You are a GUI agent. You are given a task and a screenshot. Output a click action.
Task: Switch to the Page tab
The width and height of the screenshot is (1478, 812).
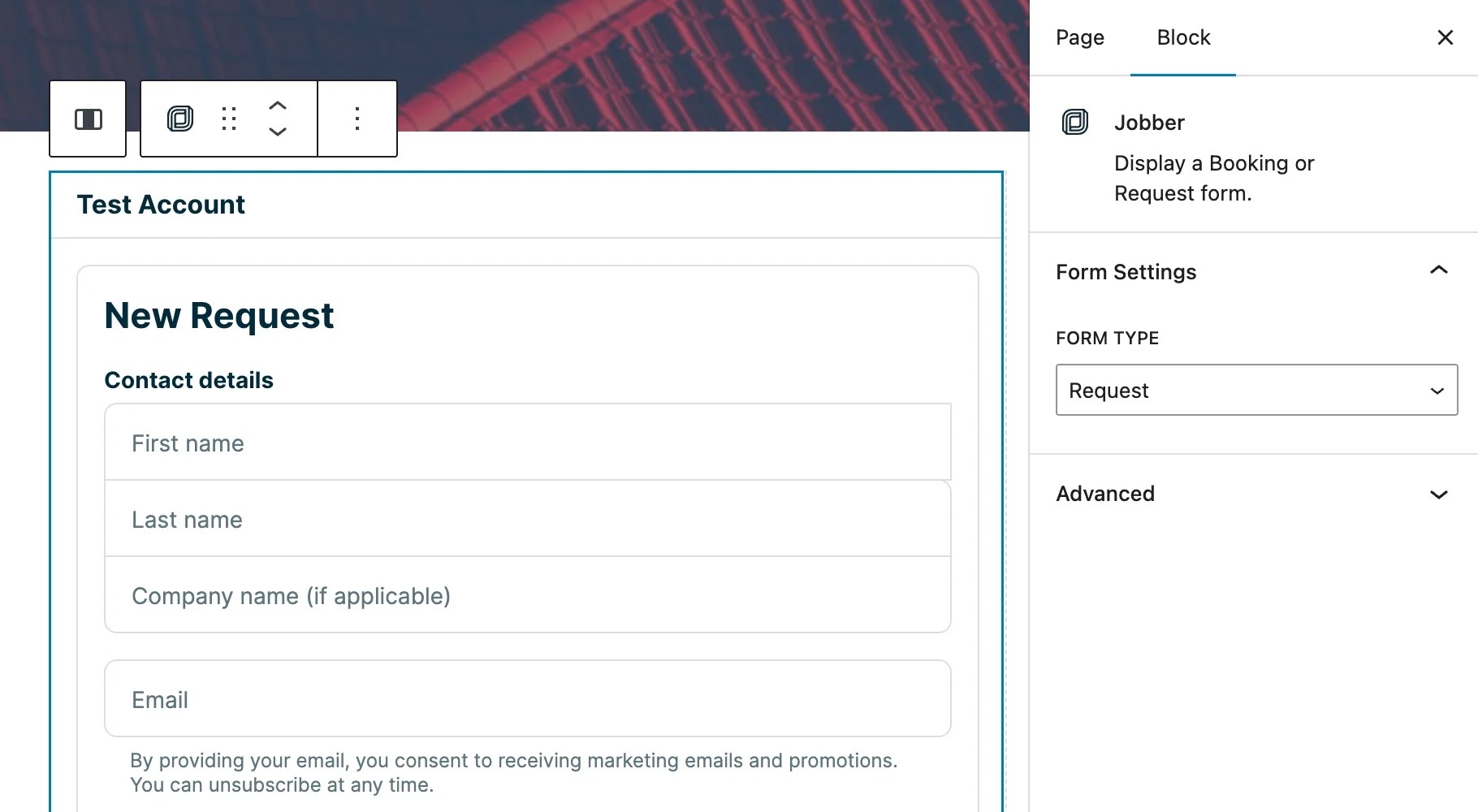1080,37
